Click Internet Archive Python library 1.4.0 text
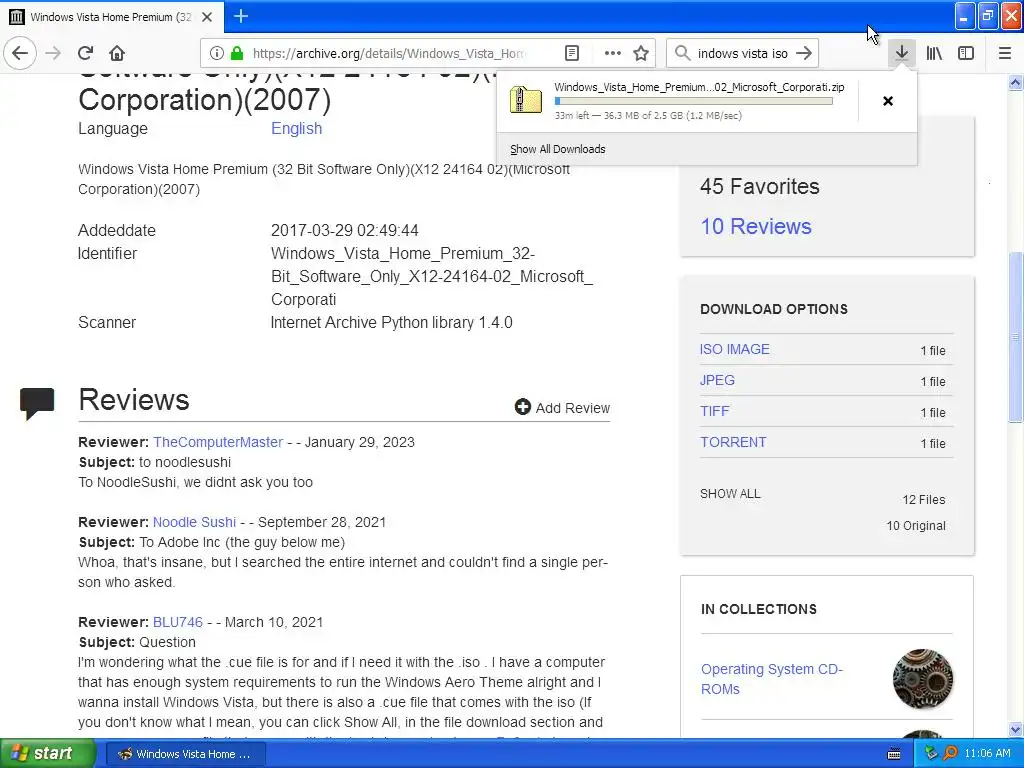Image resolution: width=1024 pixels, height=768 pixels. pos(392,323)
